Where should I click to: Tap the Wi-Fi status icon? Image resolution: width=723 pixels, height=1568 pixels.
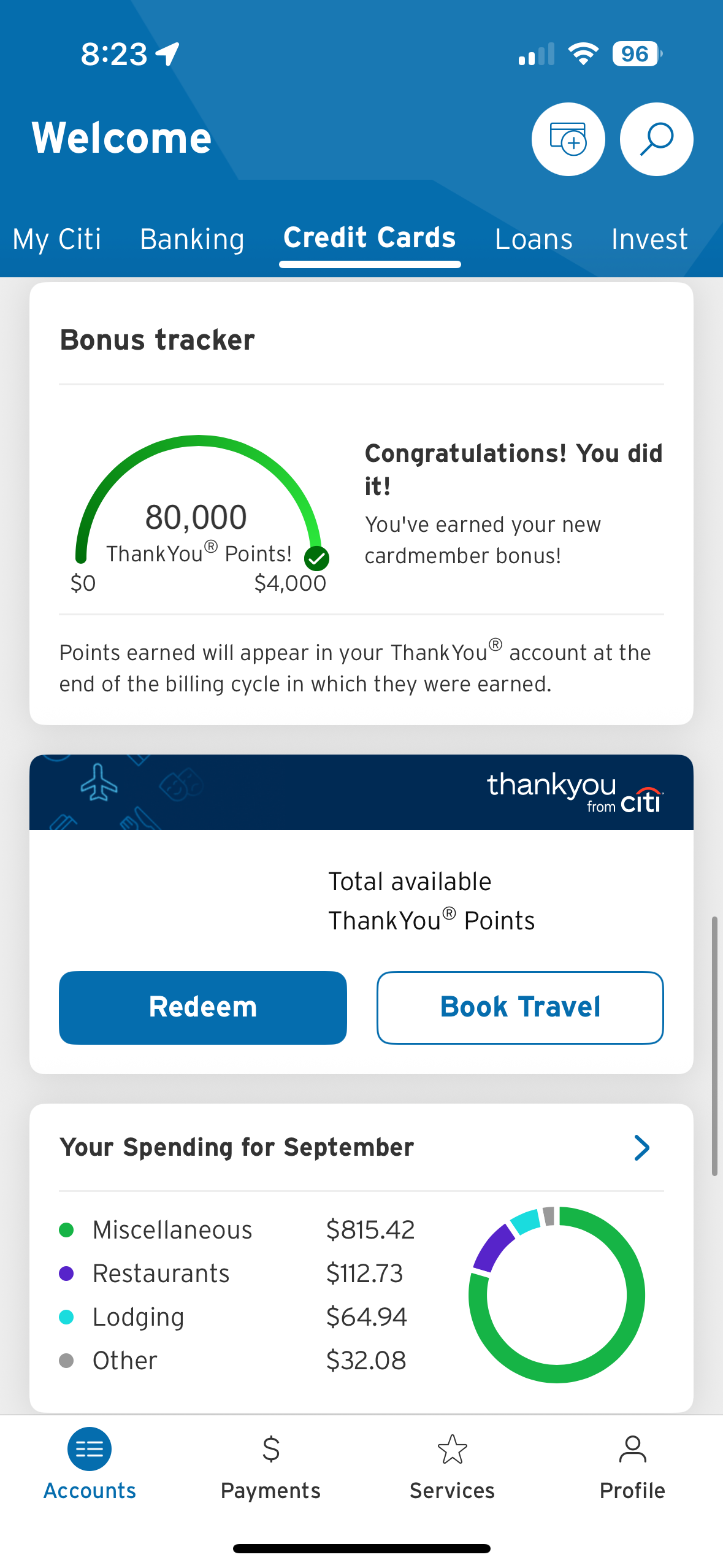coord(583,54)
